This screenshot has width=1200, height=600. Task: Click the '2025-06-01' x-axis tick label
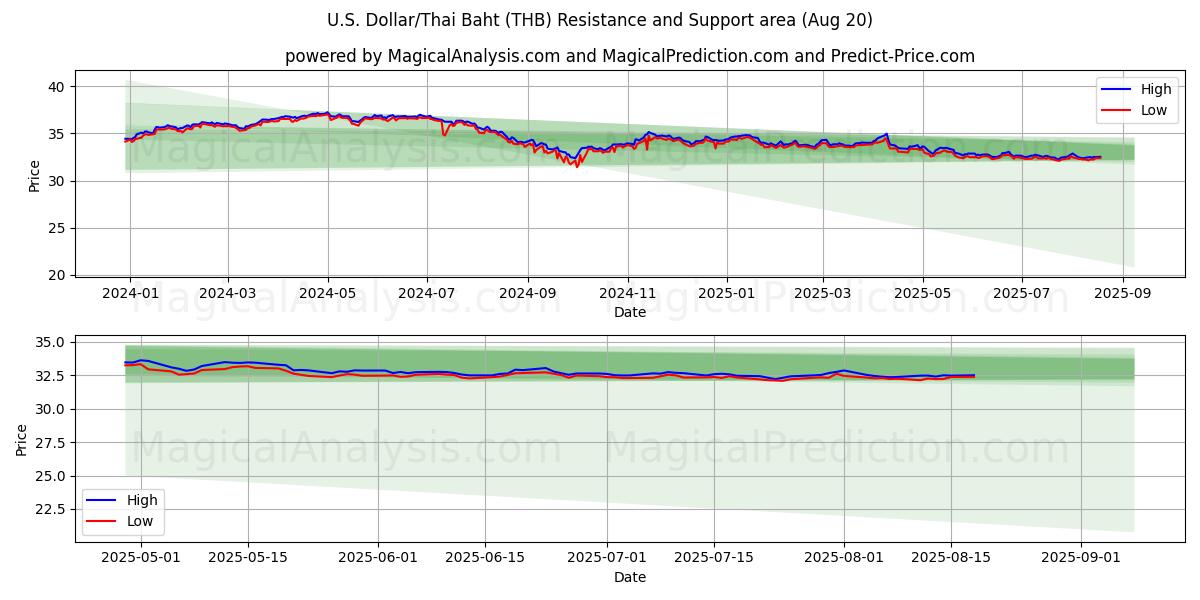pos(378,559)
